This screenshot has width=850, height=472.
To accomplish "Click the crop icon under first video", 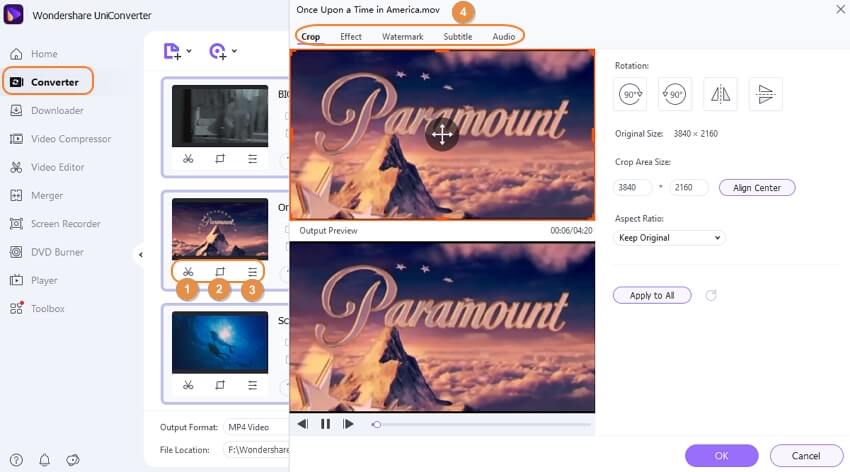I will [220, 159].
